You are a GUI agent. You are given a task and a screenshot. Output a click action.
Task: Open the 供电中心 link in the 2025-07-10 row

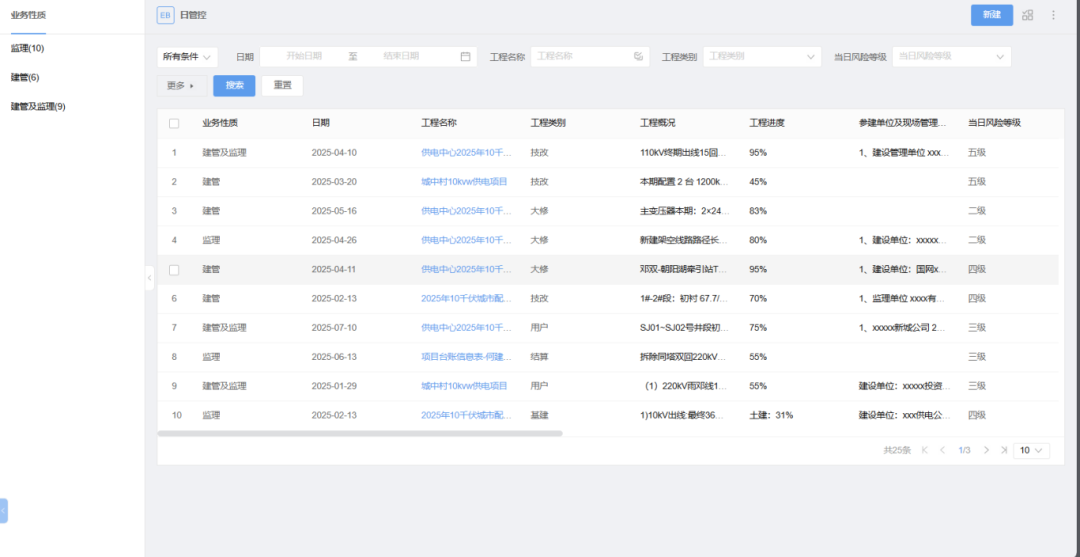coord(466,328)
